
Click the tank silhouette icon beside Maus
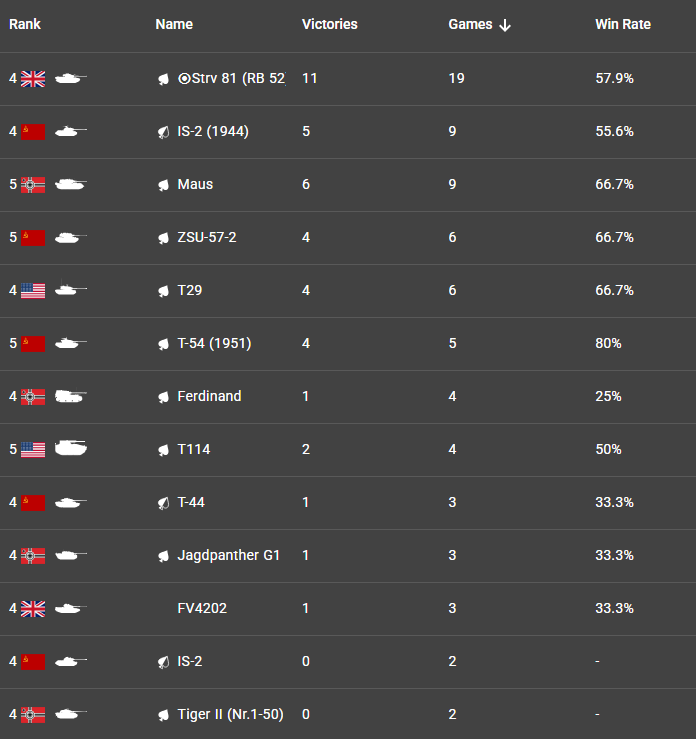click(71, 184)
